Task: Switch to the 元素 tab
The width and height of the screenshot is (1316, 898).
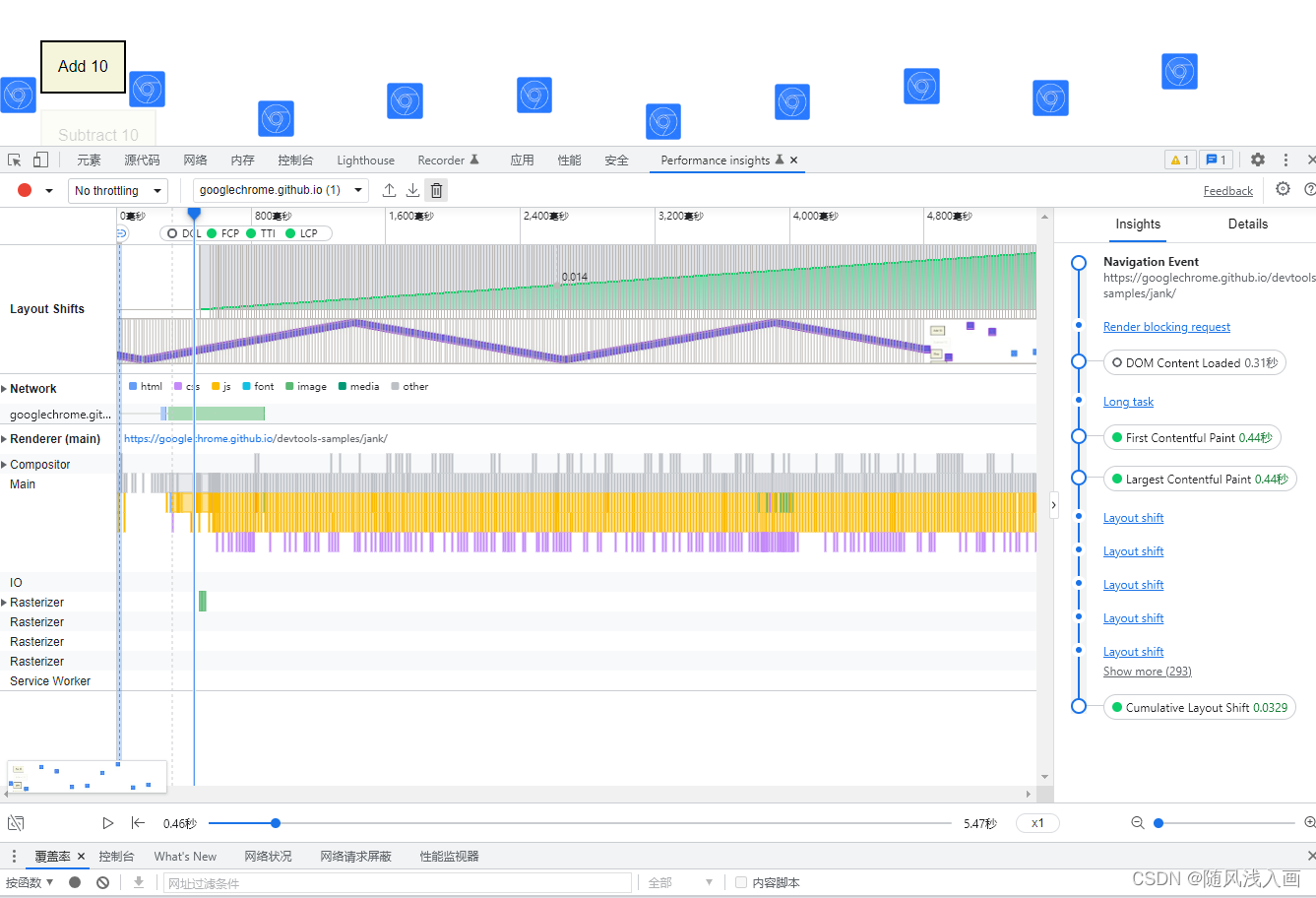Action: 89,160
